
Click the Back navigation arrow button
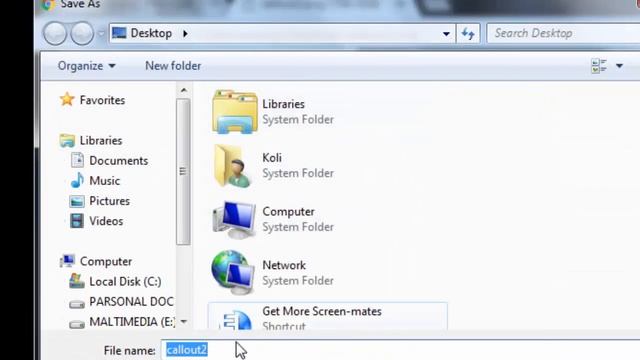(x=55, y=33)
